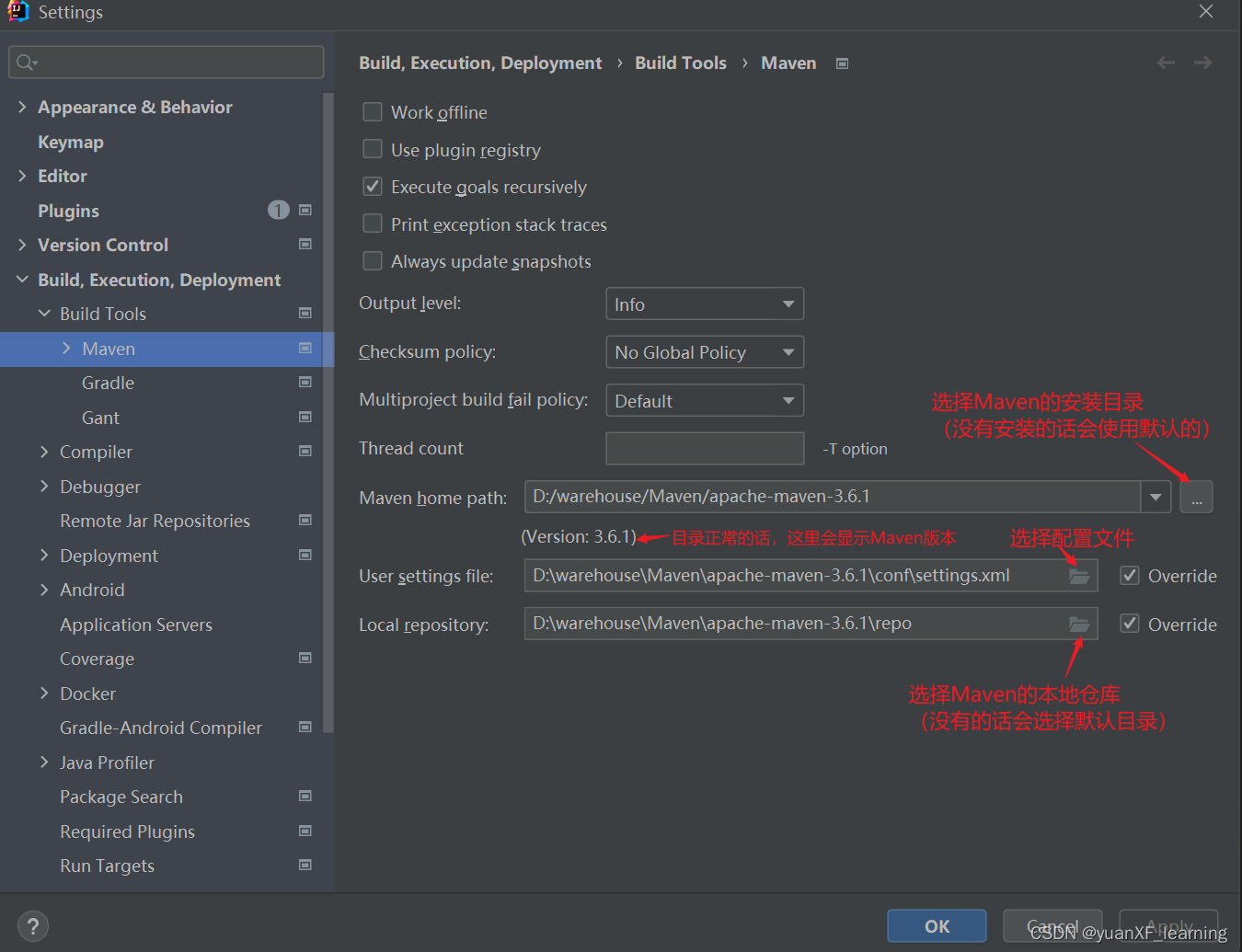
Task: Expand Appearance & Behavior section
Action: (22, 107)
